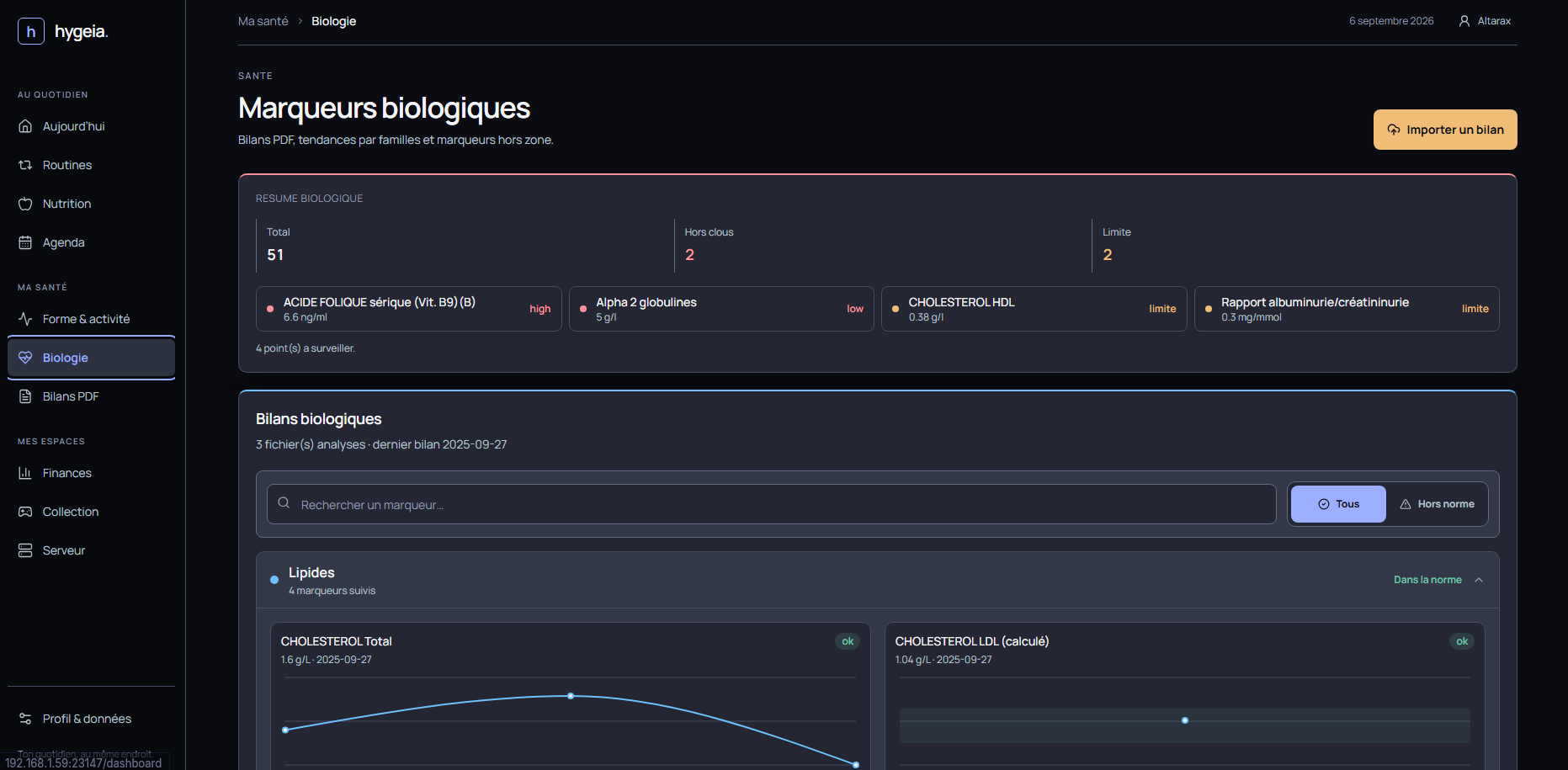Open the Rapport albuminurie/créatininurie card

pyautogui.click(x=1347, y=309)
